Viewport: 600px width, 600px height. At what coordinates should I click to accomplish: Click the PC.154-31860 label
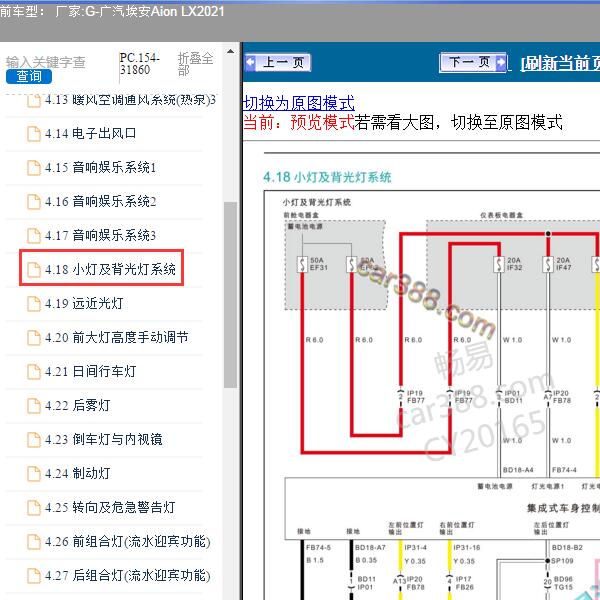point(139,64)
